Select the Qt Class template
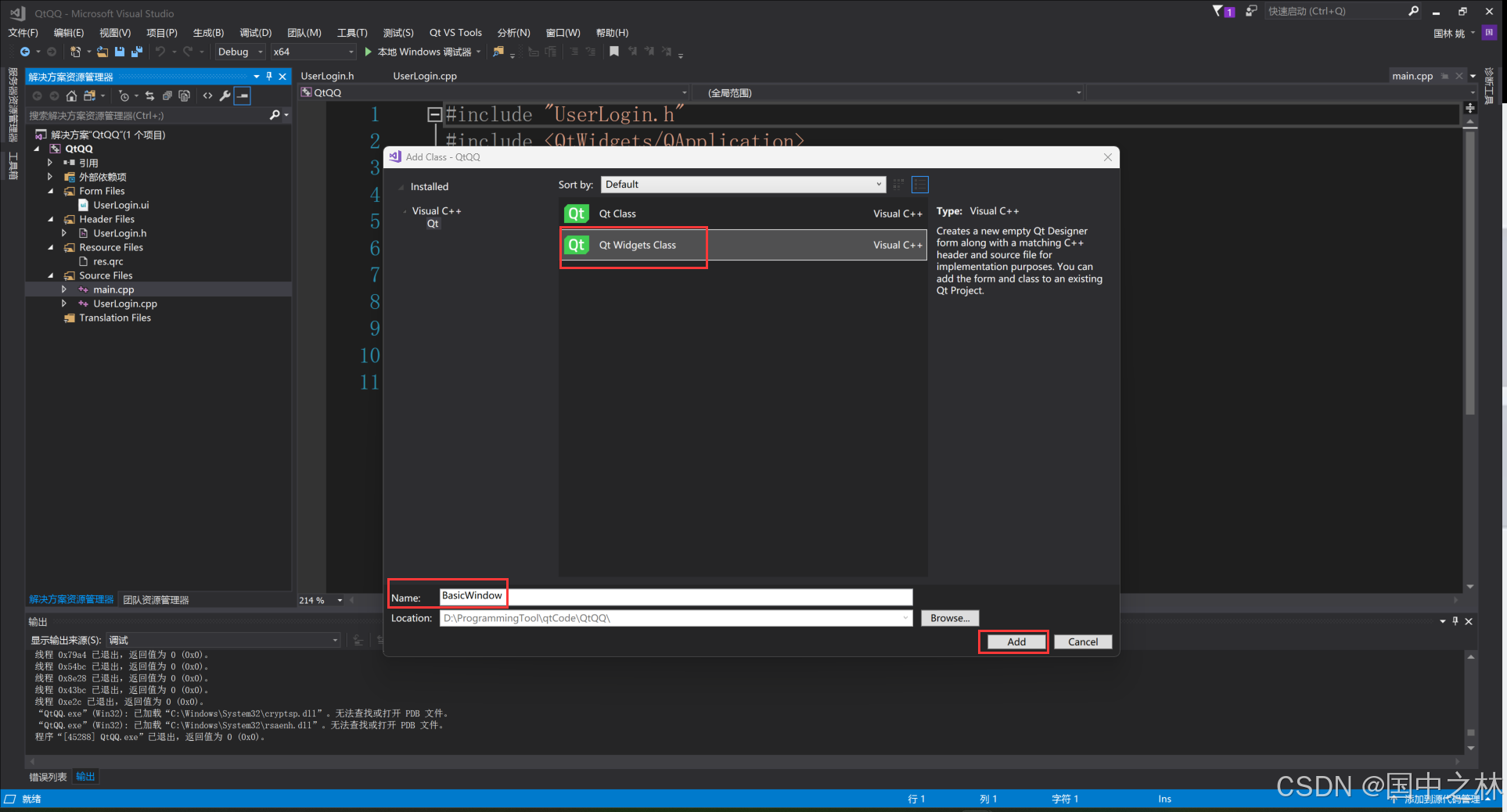The image size is (1507, 812). [743, 214]
